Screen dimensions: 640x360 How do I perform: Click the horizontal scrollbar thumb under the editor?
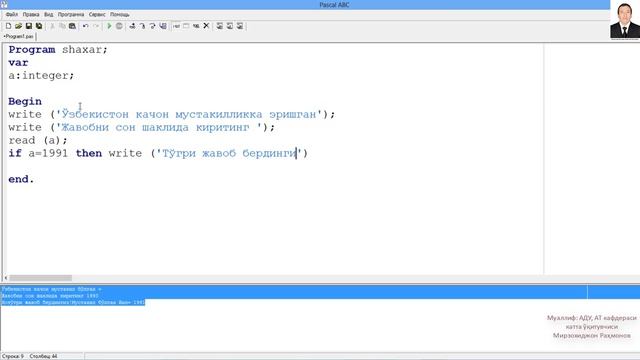pyautogui.click(x=40, y=278)
